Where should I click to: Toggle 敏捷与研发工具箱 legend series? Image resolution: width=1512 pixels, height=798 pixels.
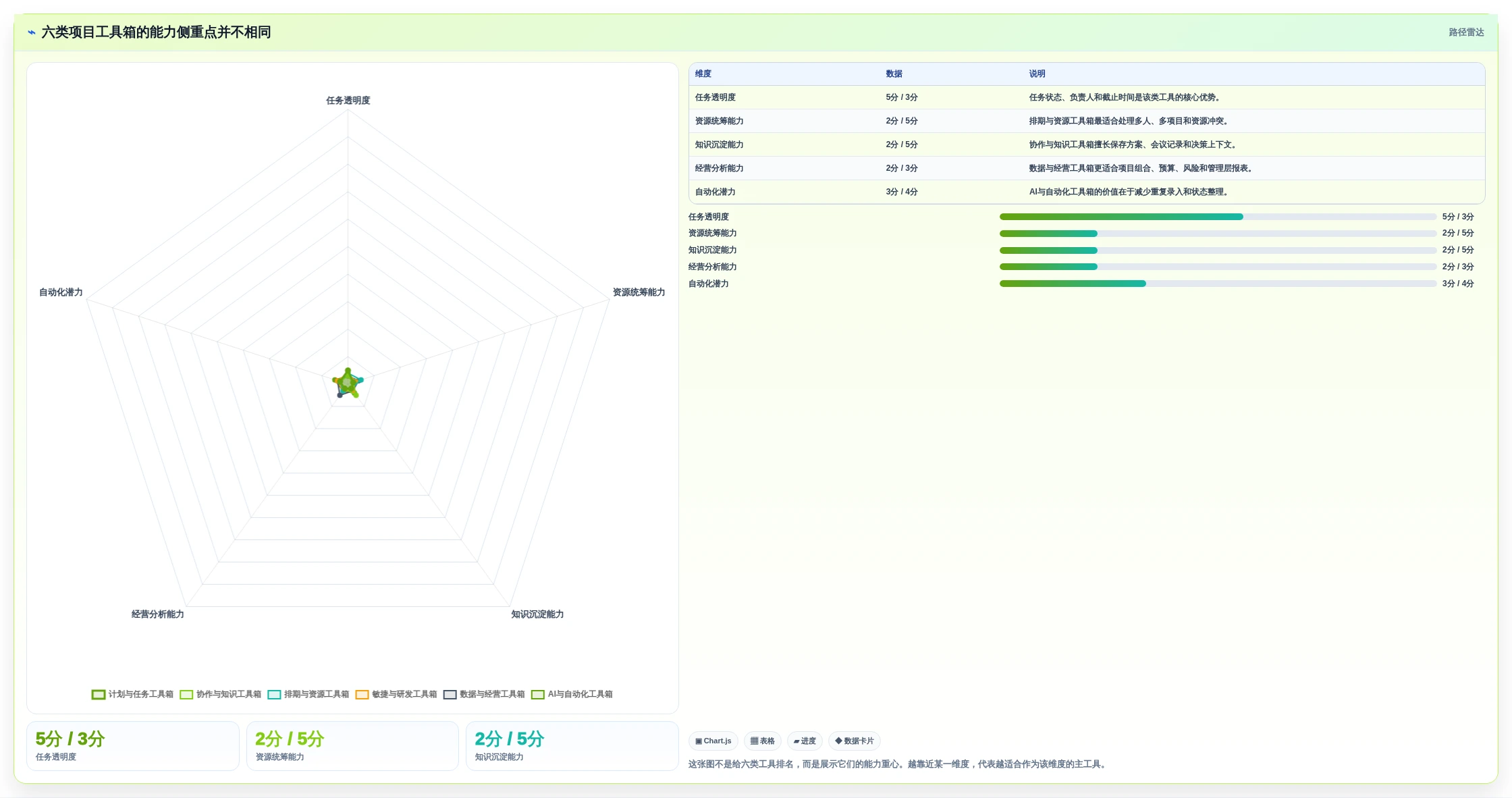coord(396,694)
